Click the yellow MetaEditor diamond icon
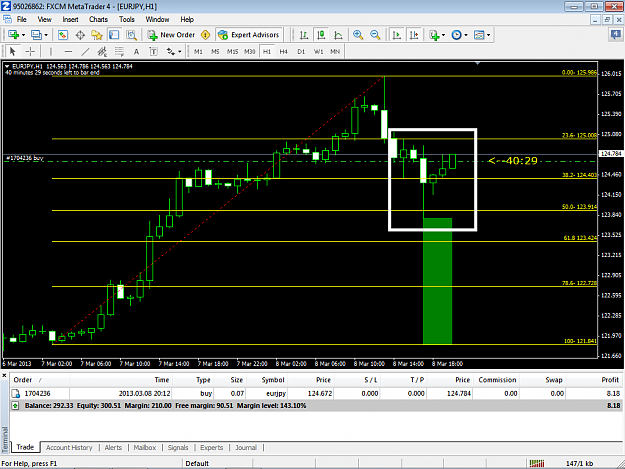 tap(206, 35)
